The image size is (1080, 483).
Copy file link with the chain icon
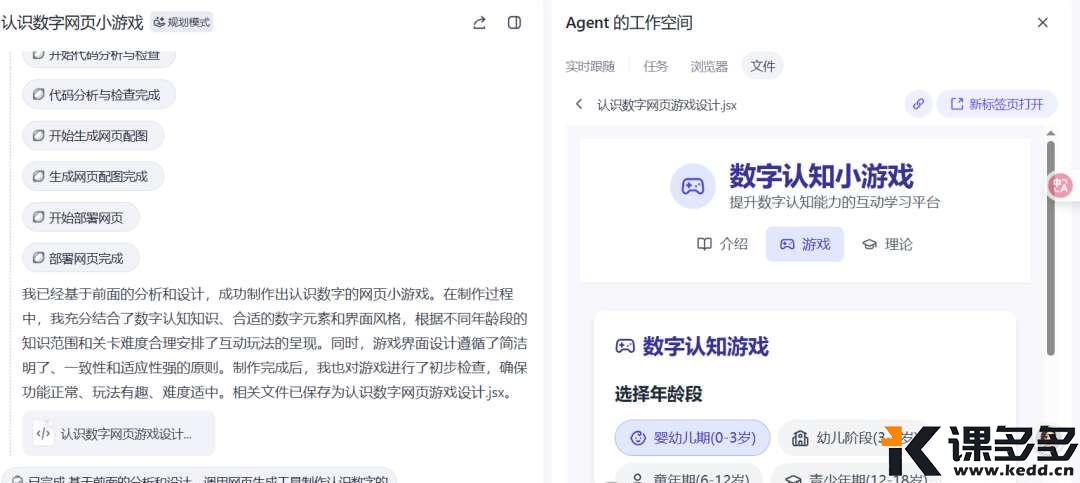click(x=918, y=104)
